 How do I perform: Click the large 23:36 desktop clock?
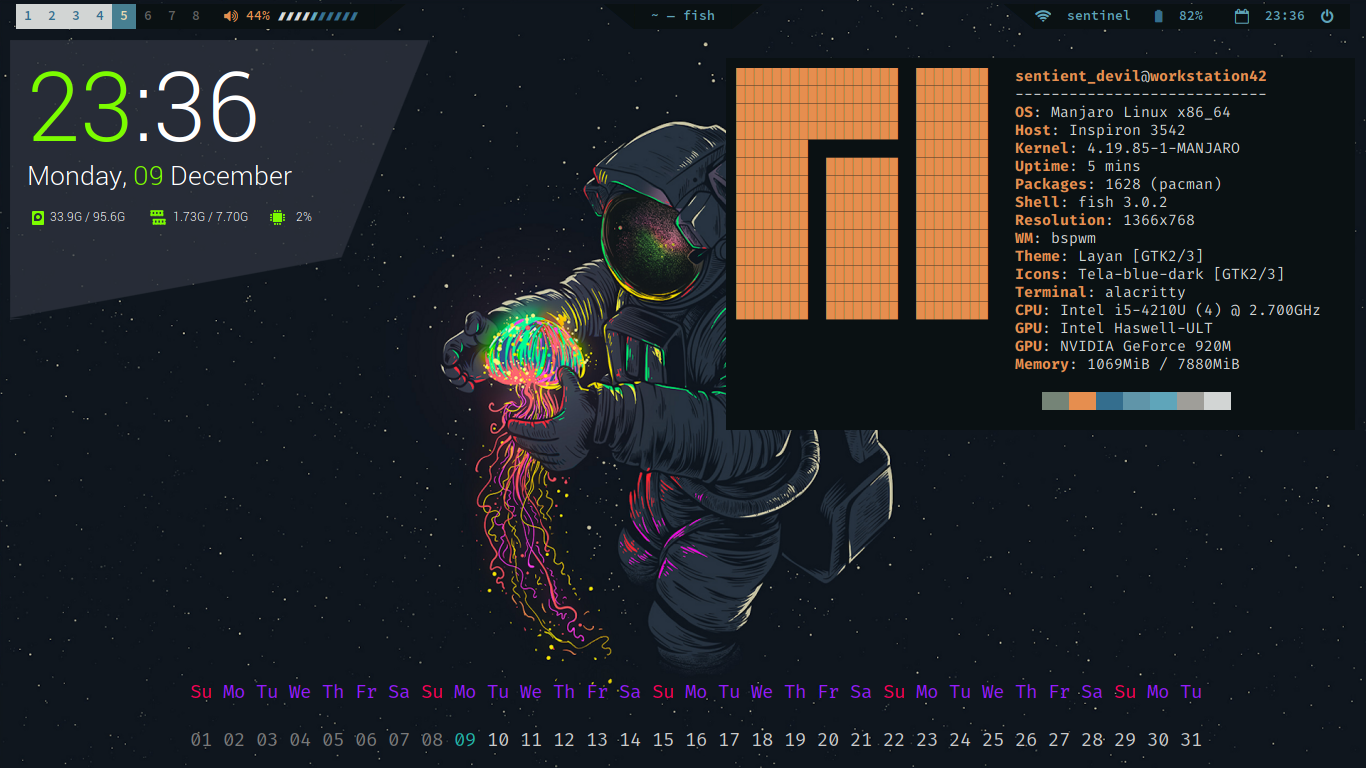point(144,106)
